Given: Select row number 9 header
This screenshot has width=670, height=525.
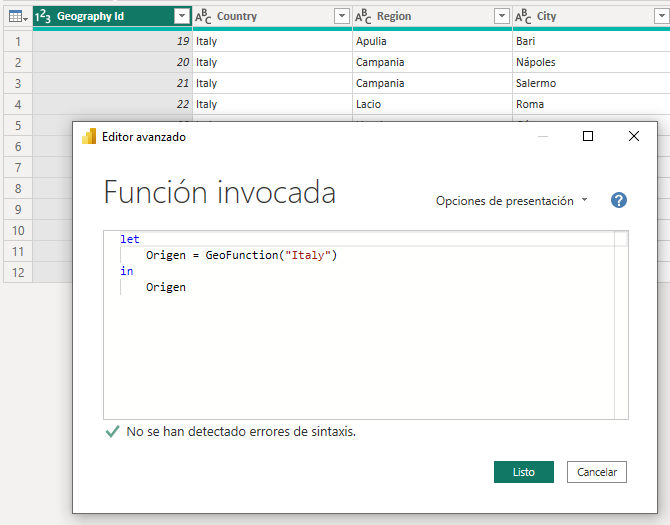Looking at the screenshot, I should [18, 209].
